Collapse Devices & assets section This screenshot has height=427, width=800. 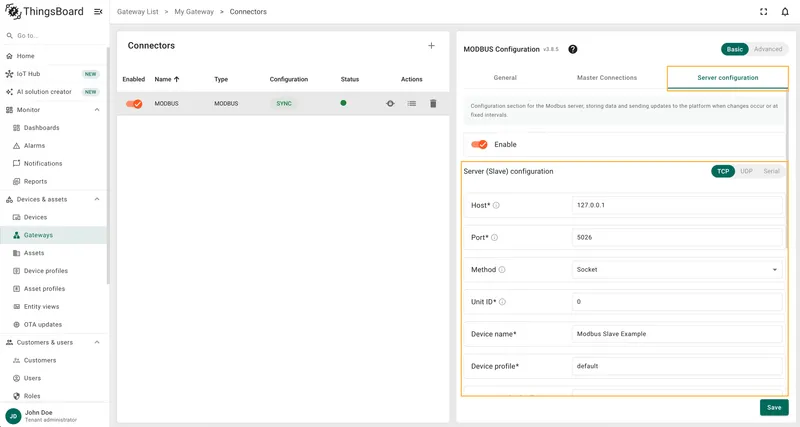[97, 199]
